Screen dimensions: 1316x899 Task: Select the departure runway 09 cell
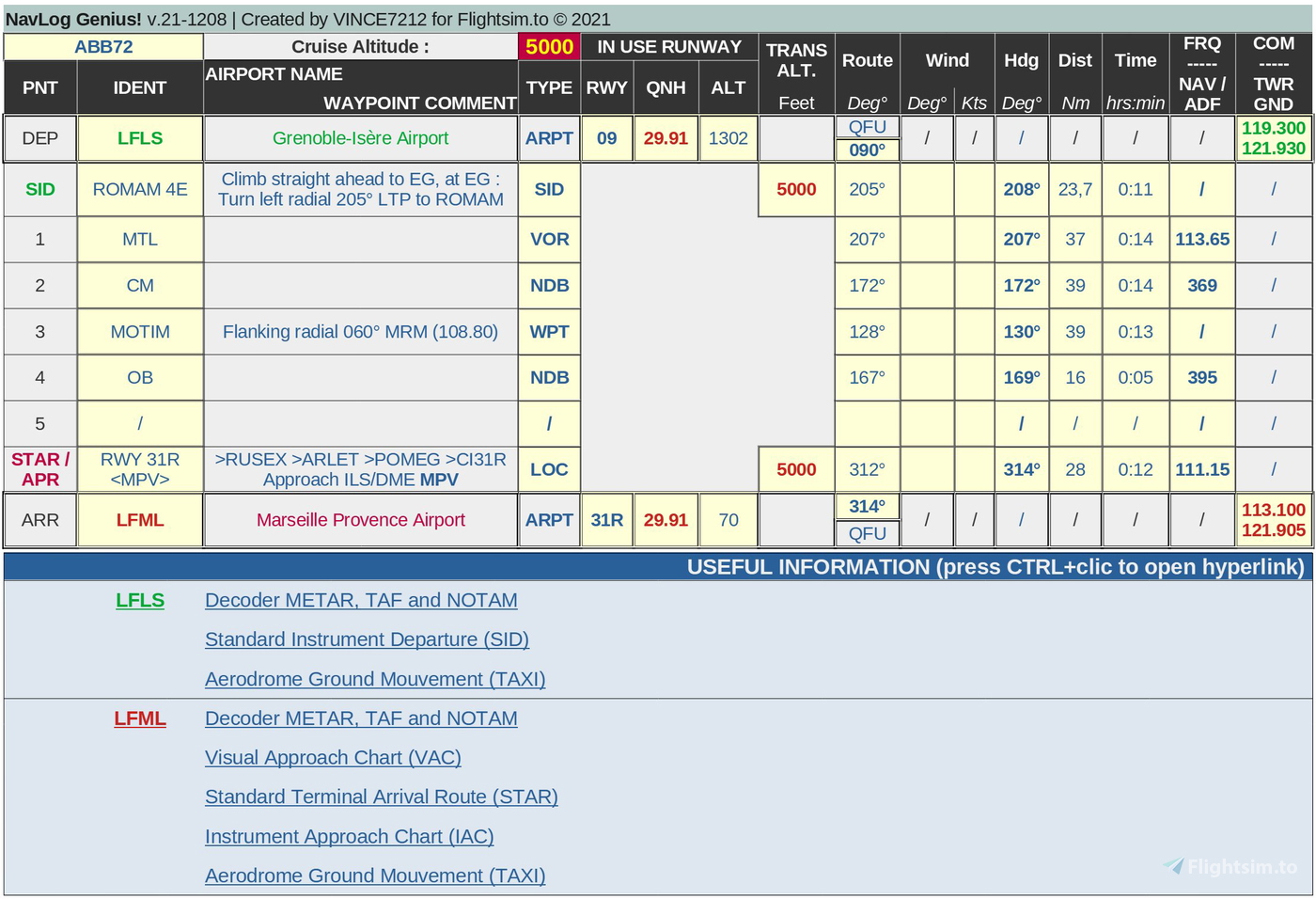pos(606,138)
